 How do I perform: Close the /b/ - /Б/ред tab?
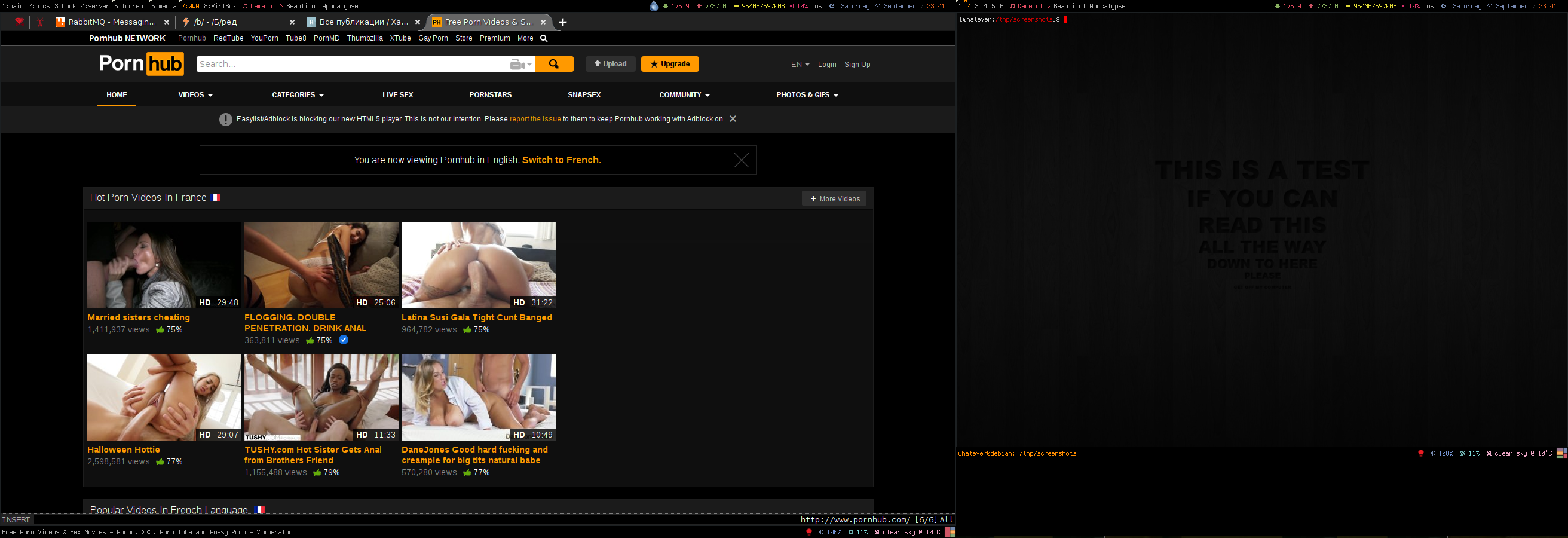coord(292,22)
